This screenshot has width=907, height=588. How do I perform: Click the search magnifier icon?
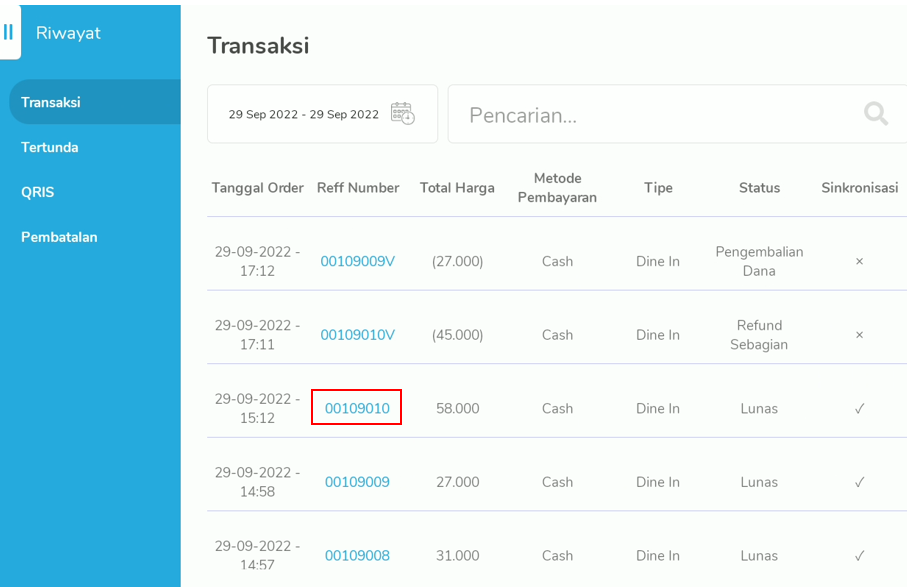[876, 114]
